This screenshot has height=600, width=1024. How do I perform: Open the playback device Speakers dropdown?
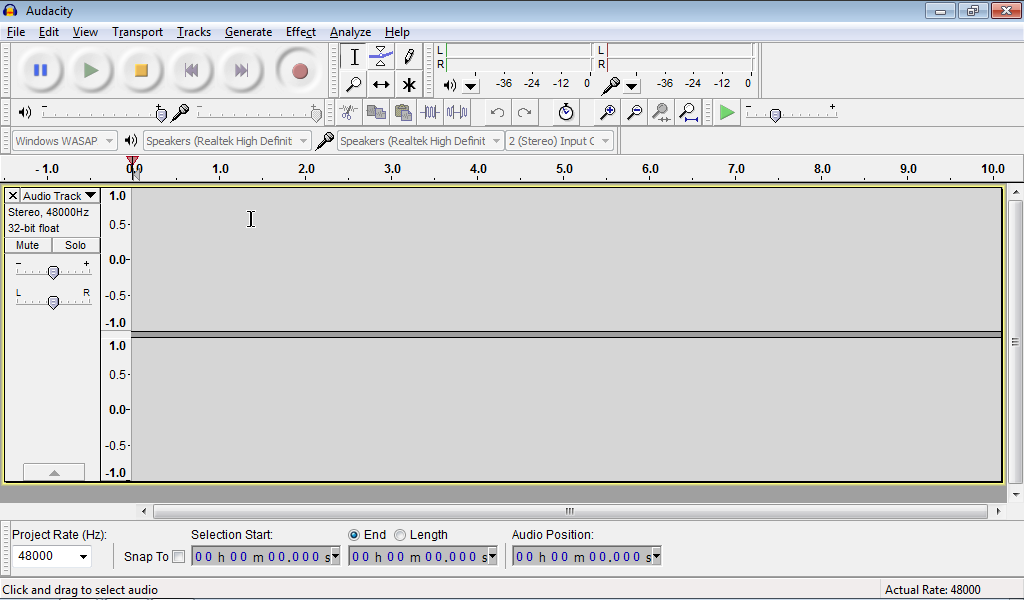[227, 140]
